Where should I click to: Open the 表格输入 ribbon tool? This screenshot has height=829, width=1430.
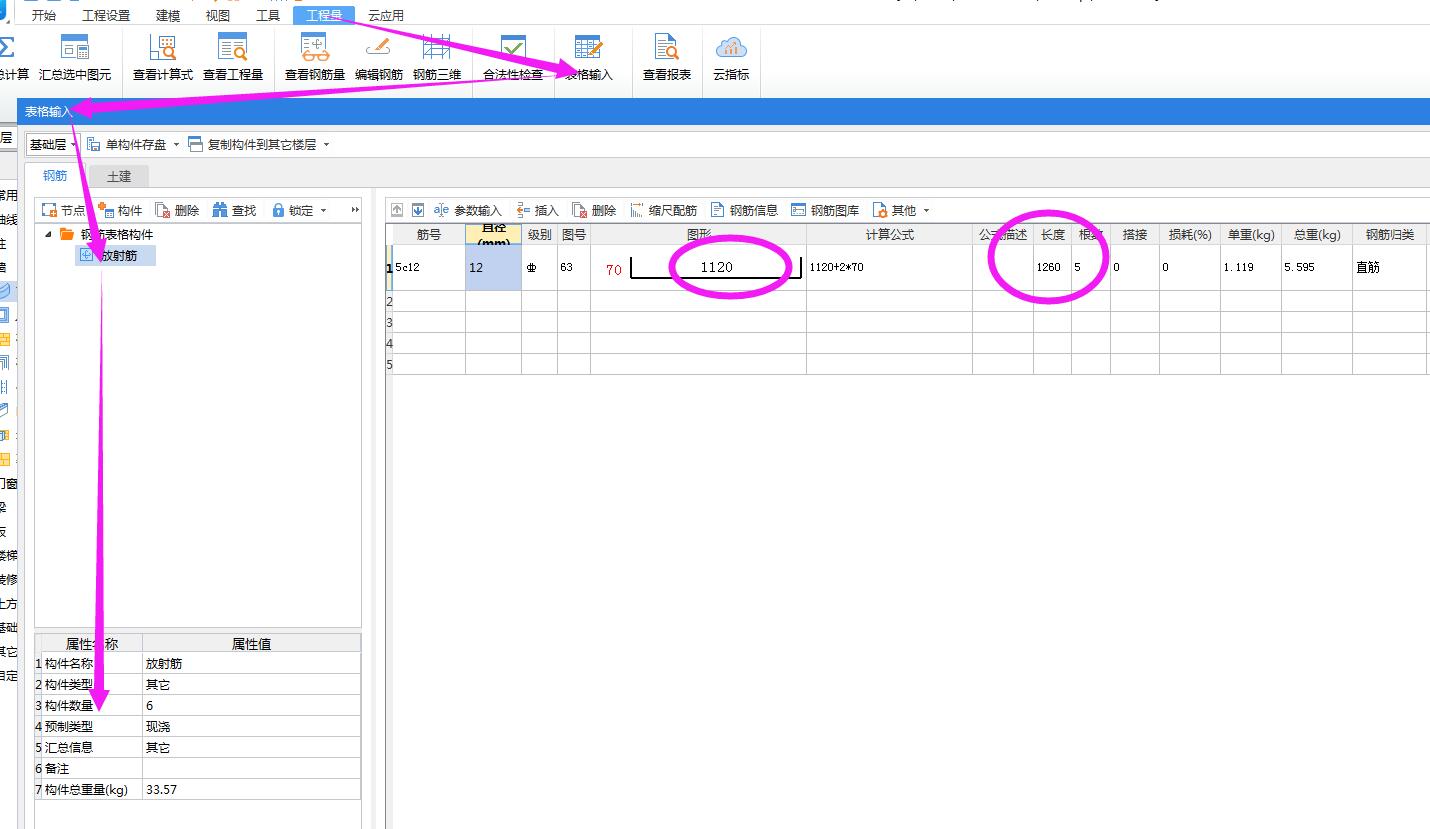[x=588, y=58]
